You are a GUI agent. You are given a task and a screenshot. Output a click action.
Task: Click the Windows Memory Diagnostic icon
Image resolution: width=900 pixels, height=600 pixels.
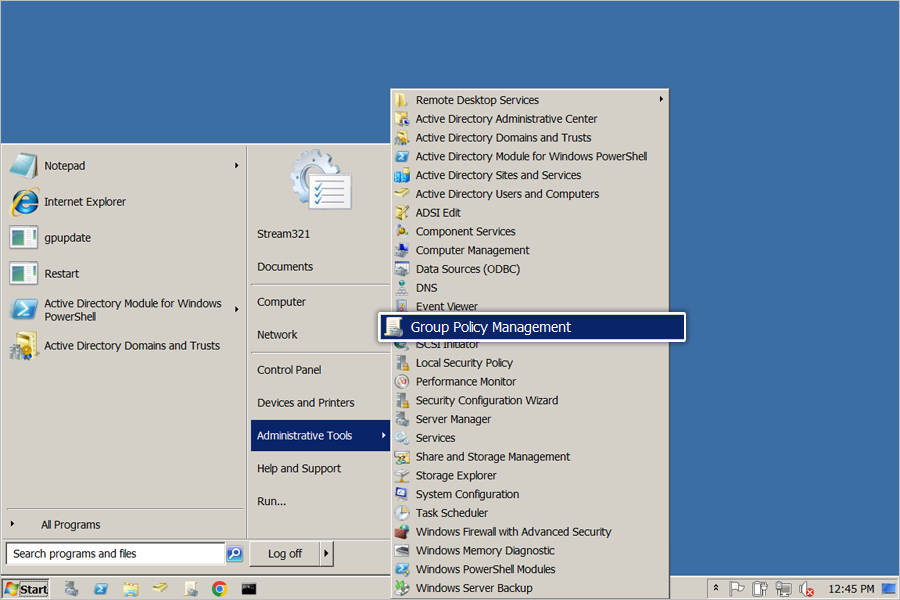tap(402, 551)
